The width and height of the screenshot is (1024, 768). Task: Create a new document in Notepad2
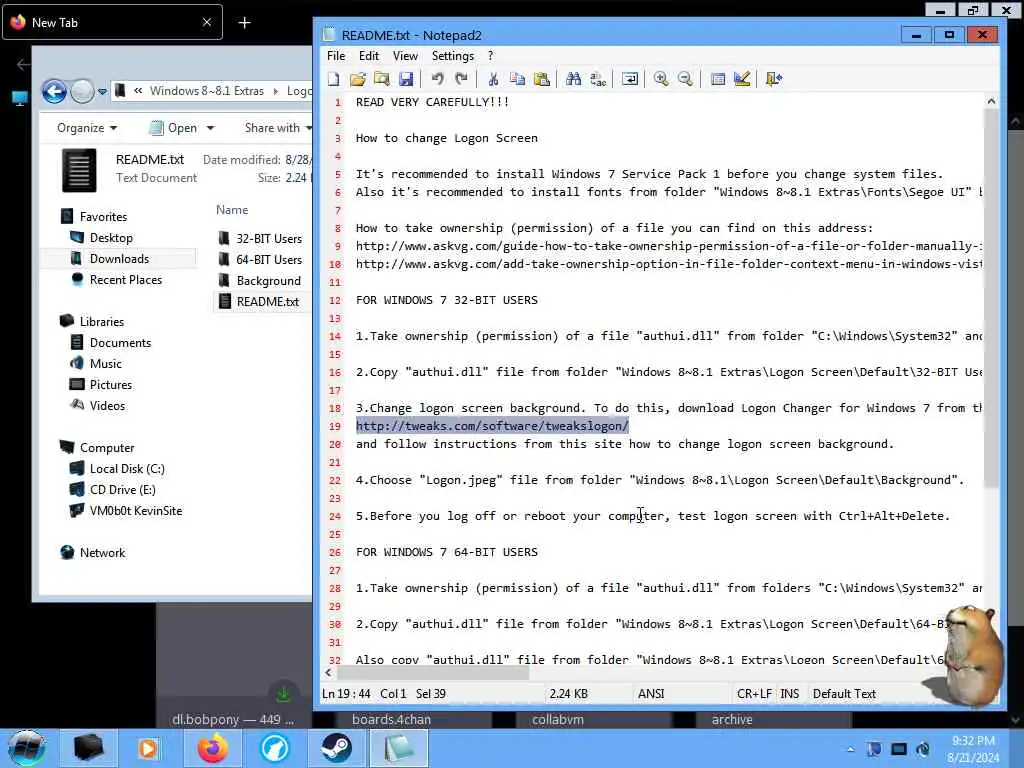pyautogui.click(x=334, y=79)
